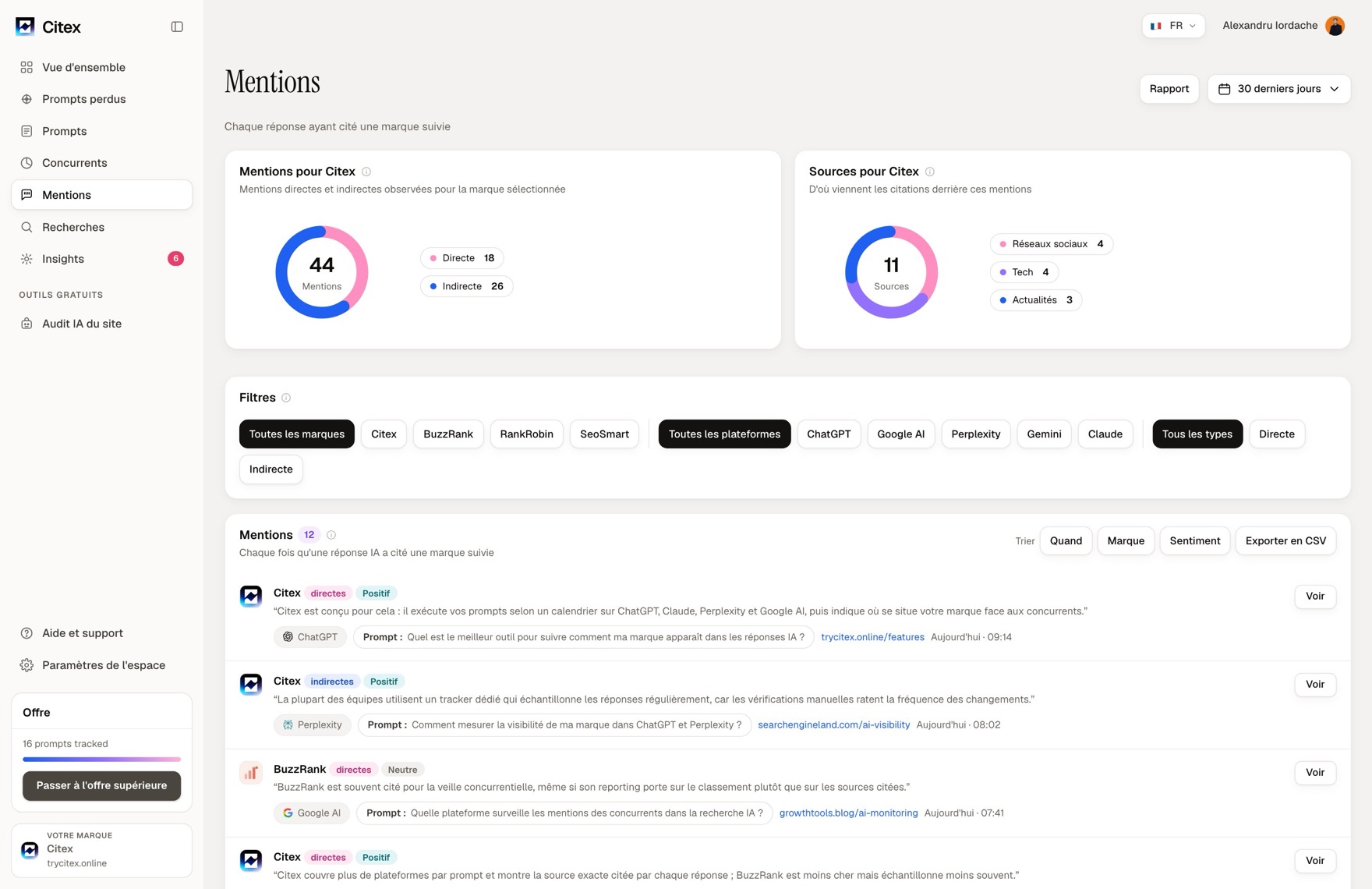Toggle the Indirecte type filter chip
Viewport: 1372px width, 889px height.
[271, 469]
